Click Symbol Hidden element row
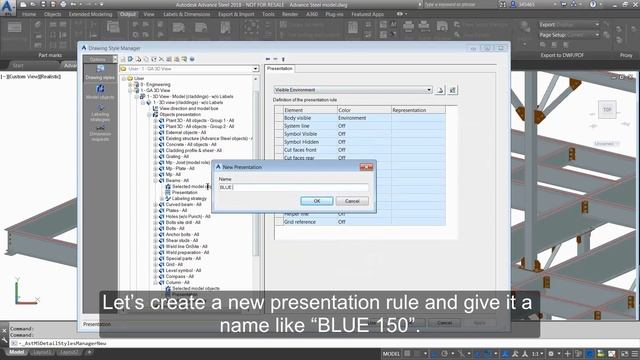The height and width of the screenshot is (360, 640). pos(310,142)
